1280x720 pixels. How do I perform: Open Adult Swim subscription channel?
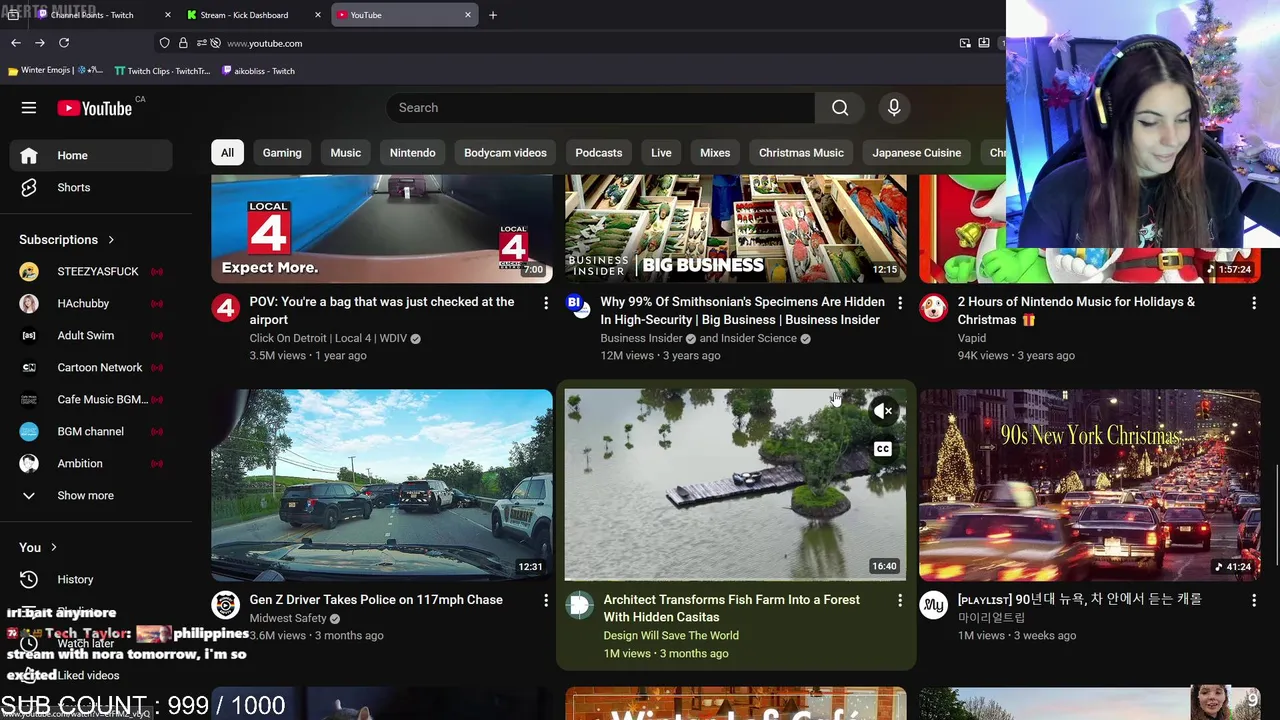[91, 335]
